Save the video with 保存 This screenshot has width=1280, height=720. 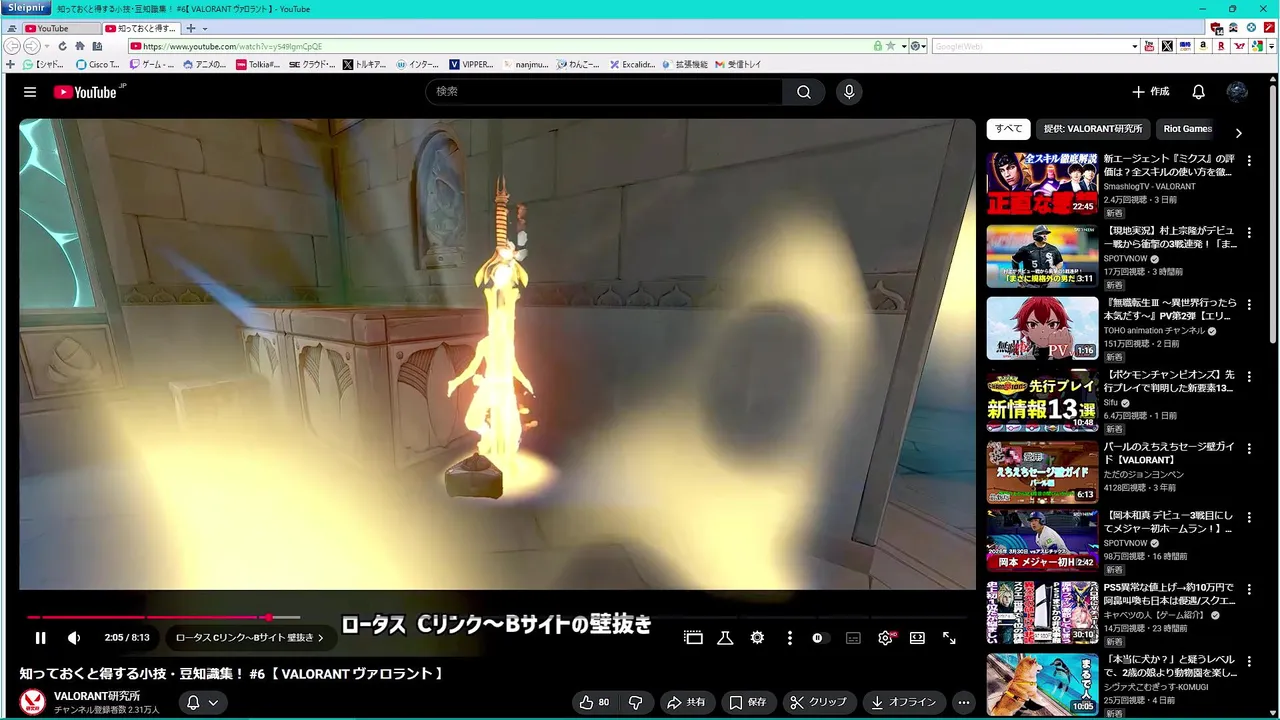[748, 703]
